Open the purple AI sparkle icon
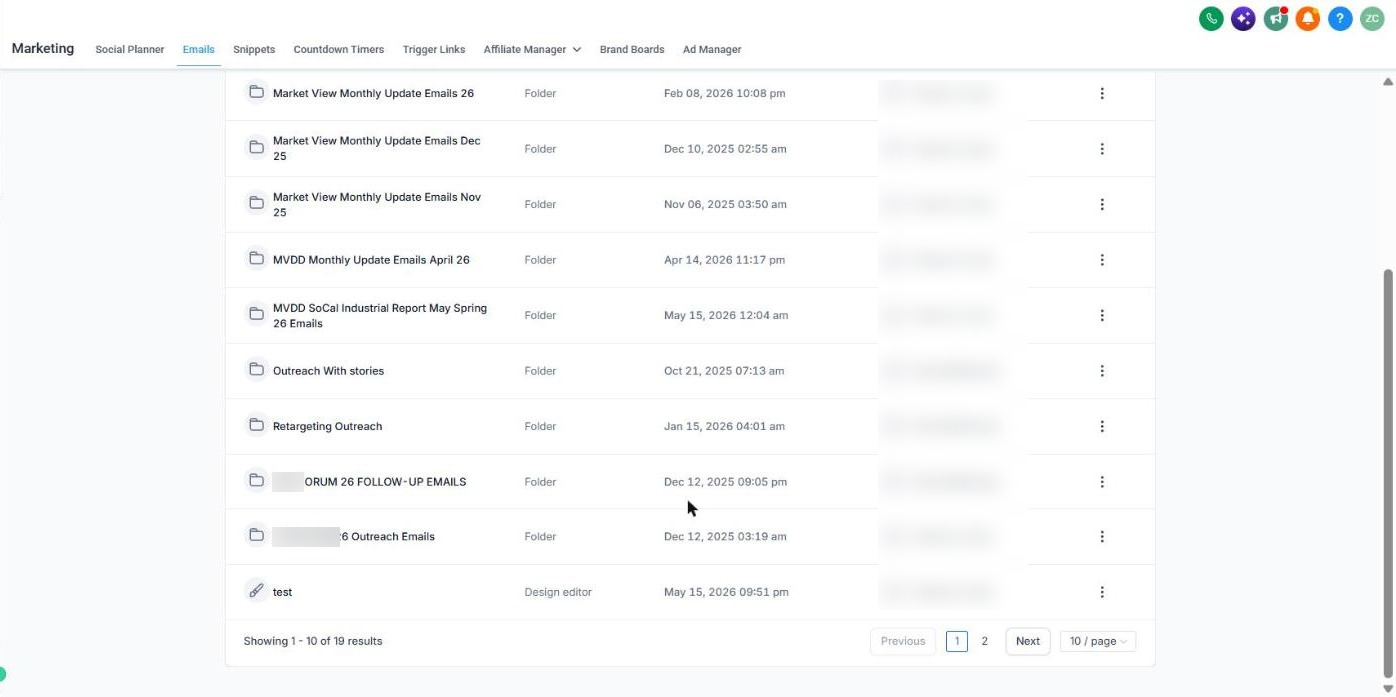The height and width of the screenshot is (697, 1396). pyautogui.click(x=1243, y=18)
